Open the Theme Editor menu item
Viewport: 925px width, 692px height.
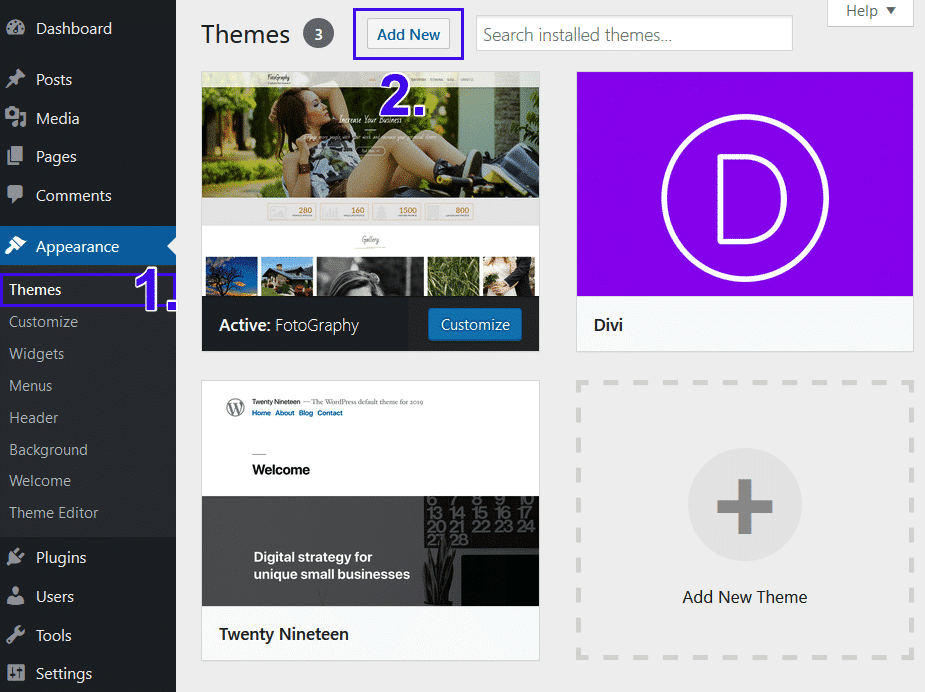[53, 512]
